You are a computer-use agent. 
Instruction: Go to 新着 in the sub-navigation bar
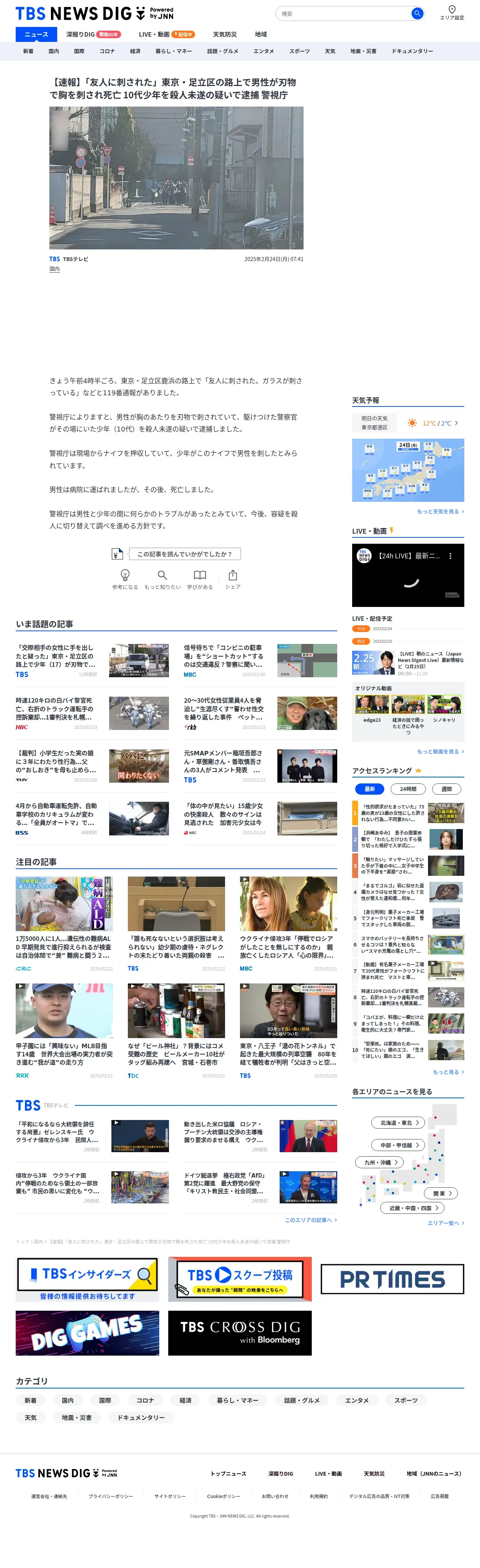tap(28, 51)
